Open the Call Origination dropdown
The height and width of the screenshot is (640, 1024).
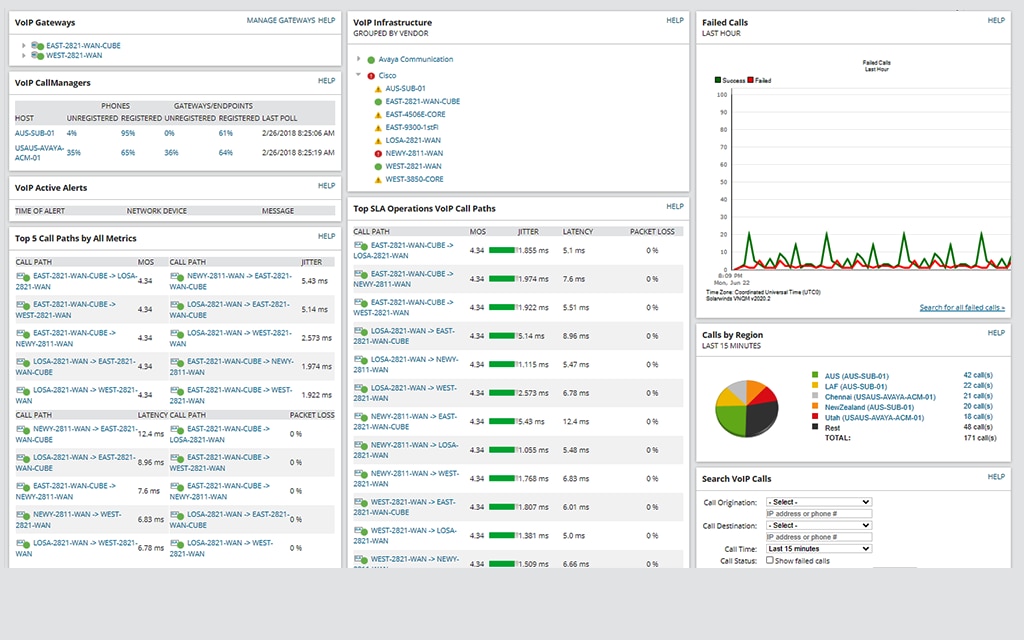tap(818, 502)
